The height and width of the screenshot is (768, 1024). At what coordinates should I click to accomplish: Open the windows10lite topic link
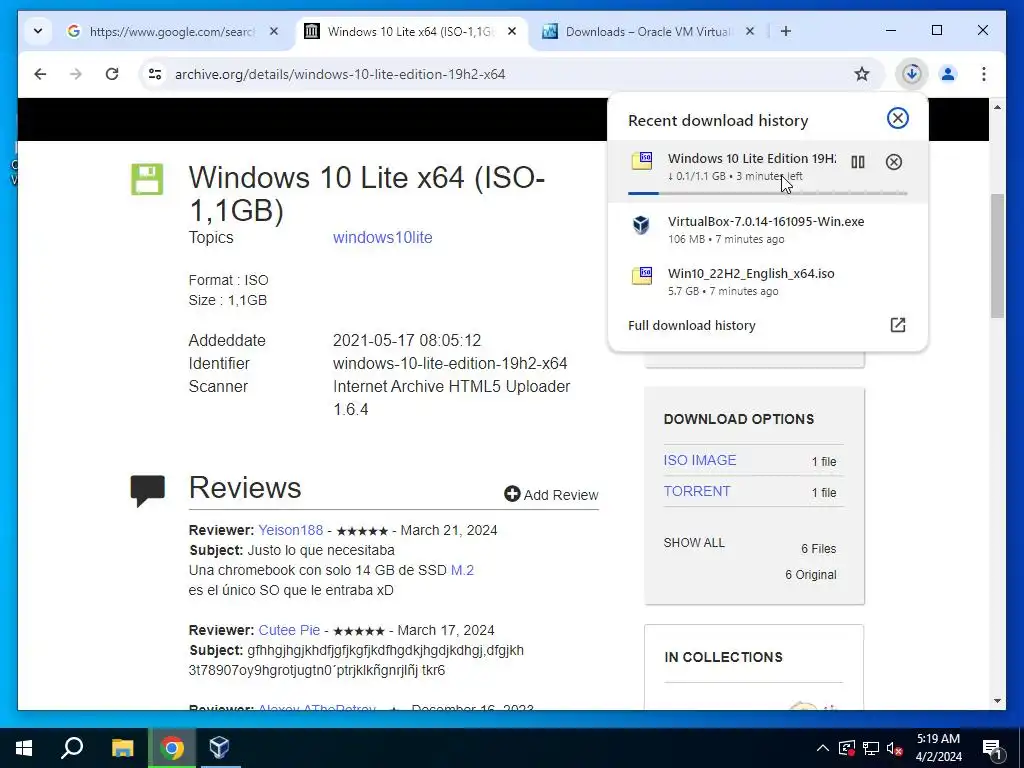[x=383, y=237]
